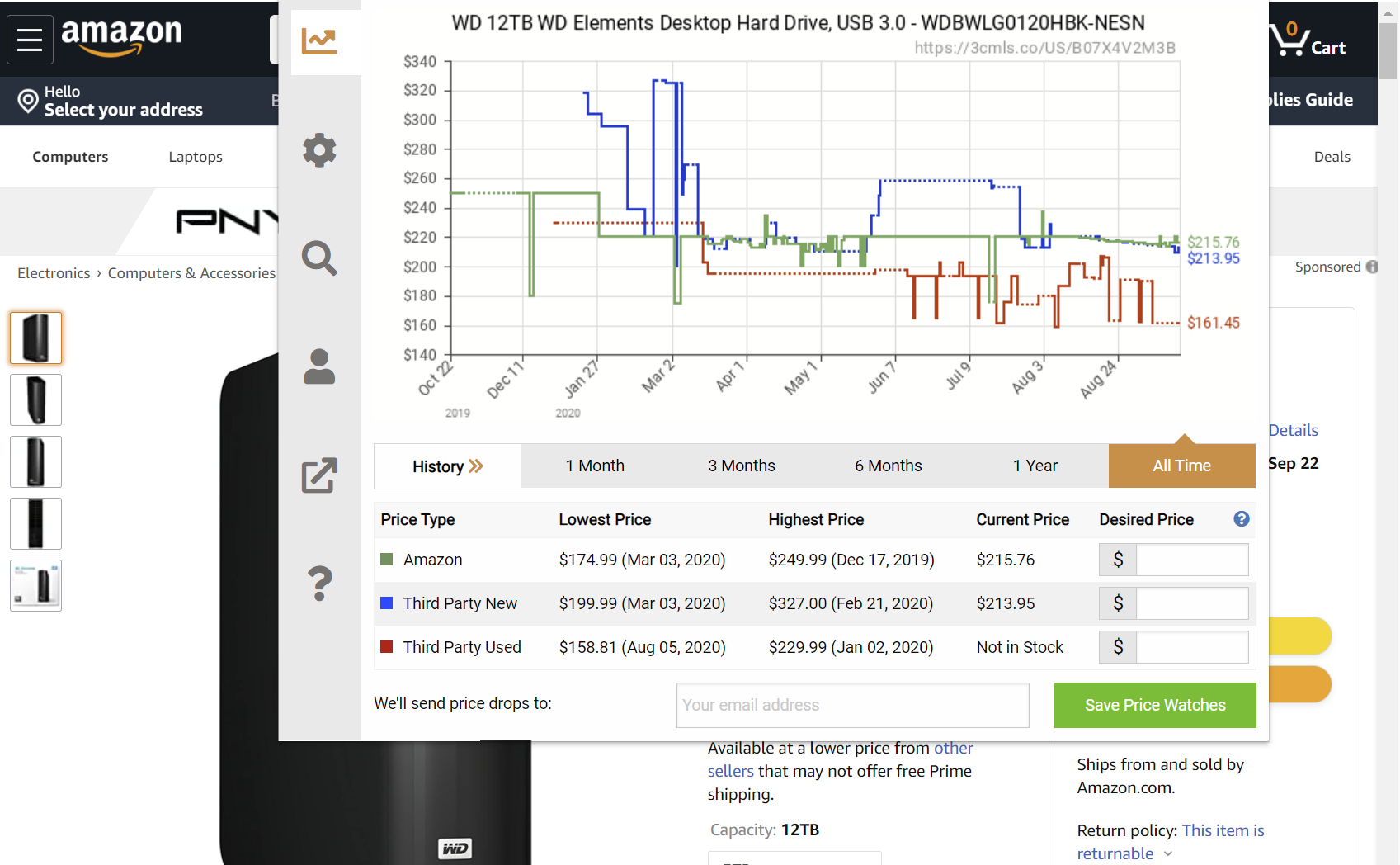The height and width of the screenshot is (865, 1400).
Task: Click Computers & Accessories breadcrumb link
Action: point(191,273)
